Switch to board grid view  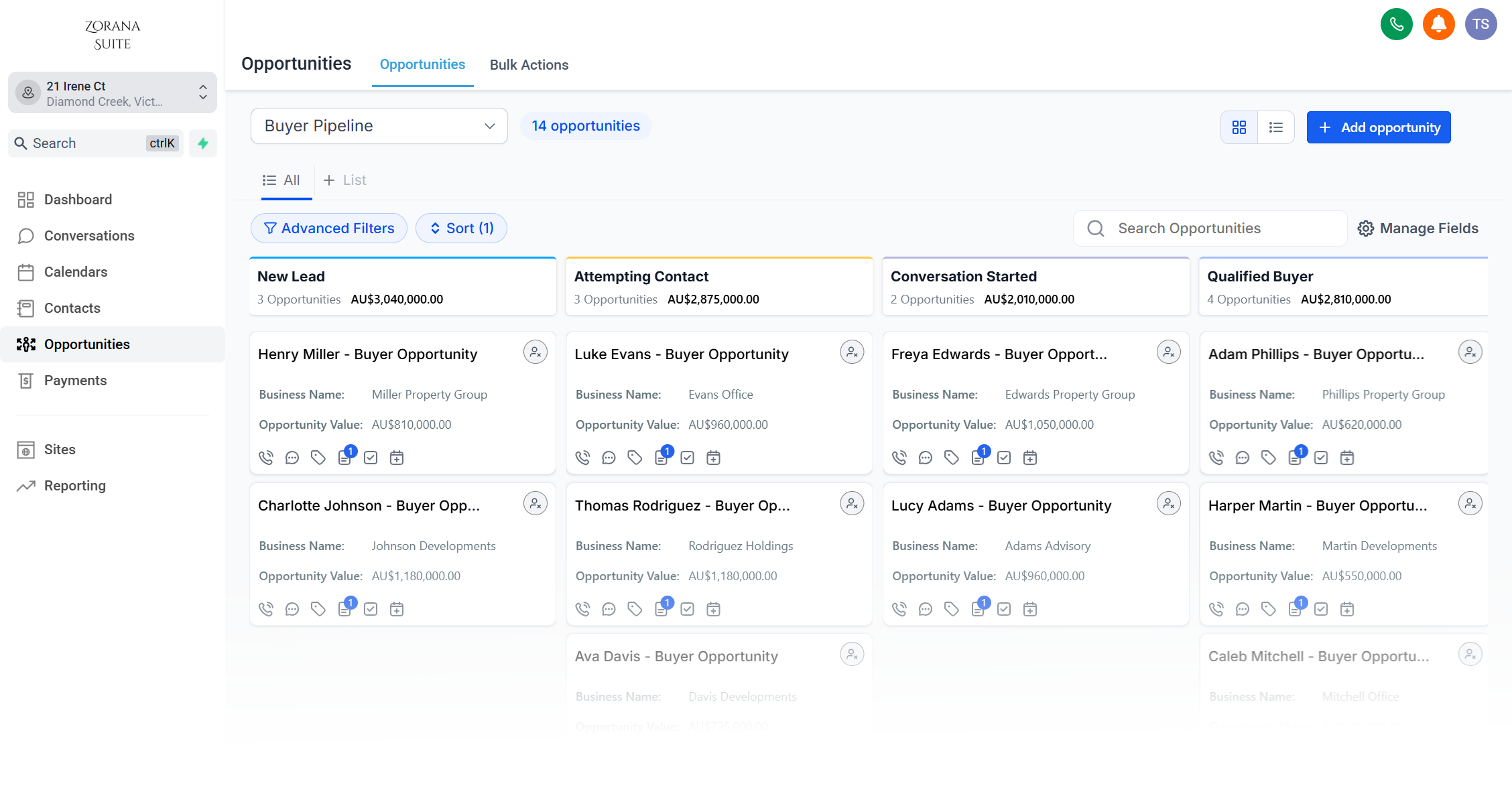pyautogui.click(x=1239, y=127)
